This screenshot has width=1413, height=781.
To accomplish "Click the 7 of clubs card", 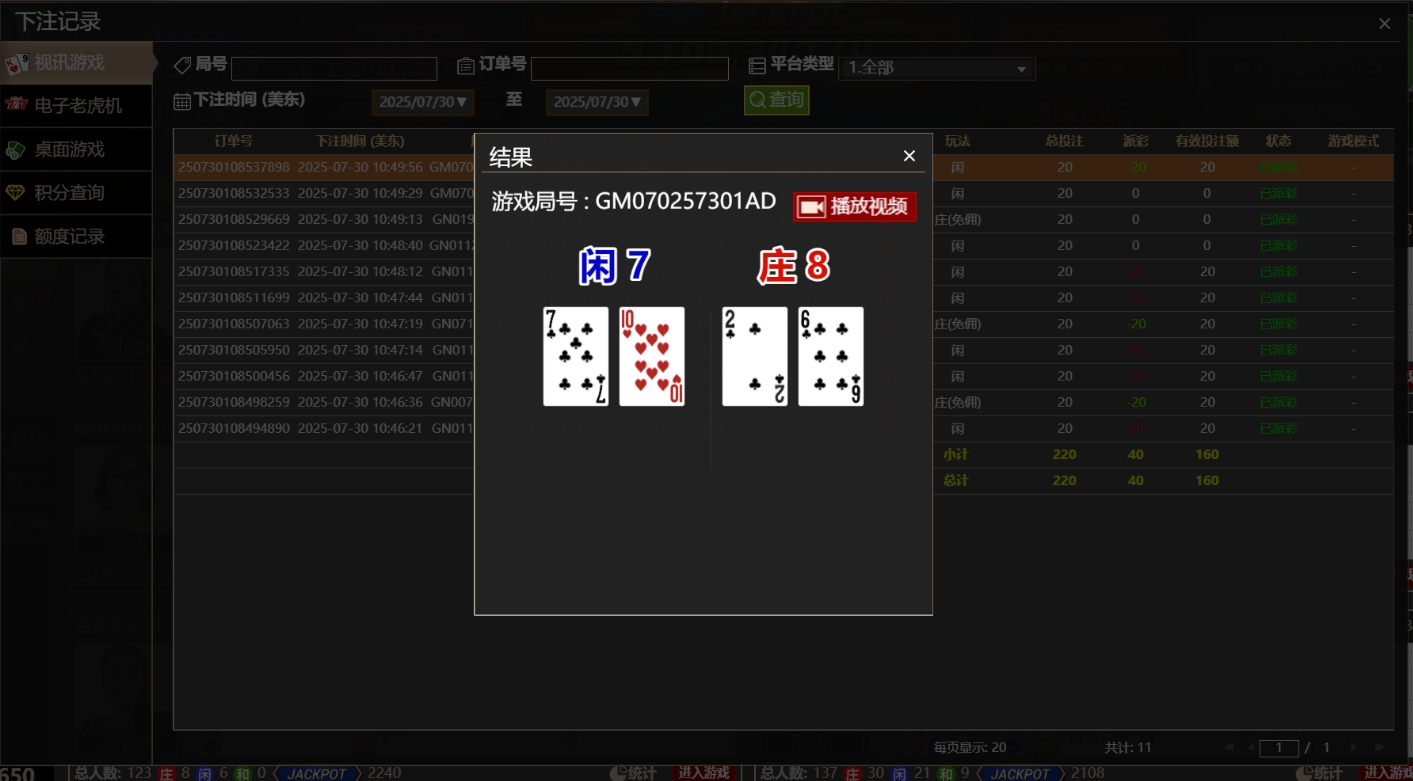I will coord(576,356).
